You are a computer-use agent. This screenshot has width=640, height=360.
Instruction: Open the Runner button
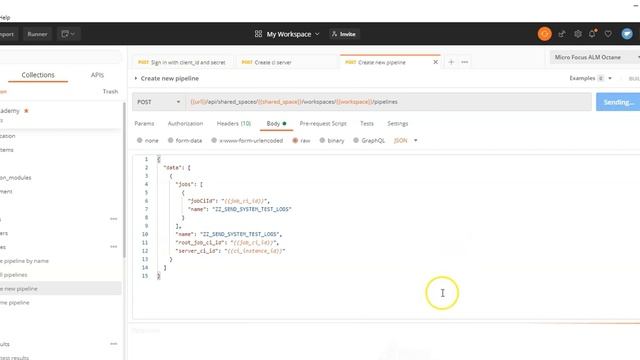tap(37, 34)
